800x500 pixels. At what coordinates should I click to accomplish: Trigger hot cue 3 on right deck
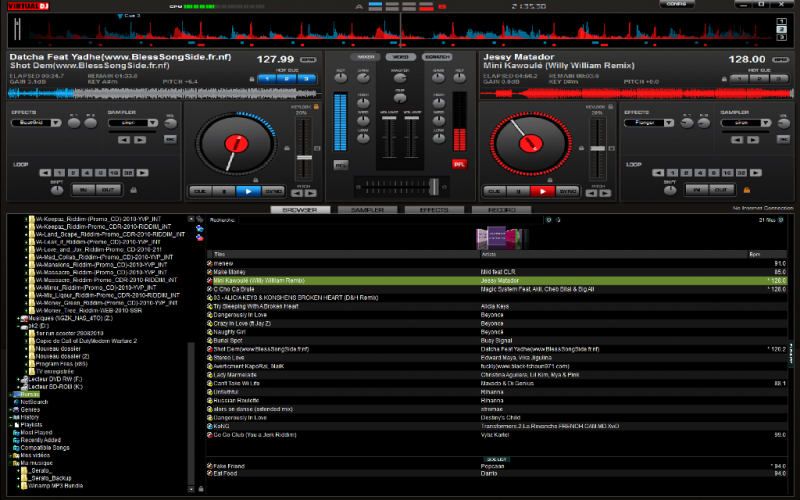pyautogui.click(x=779, y=79)
